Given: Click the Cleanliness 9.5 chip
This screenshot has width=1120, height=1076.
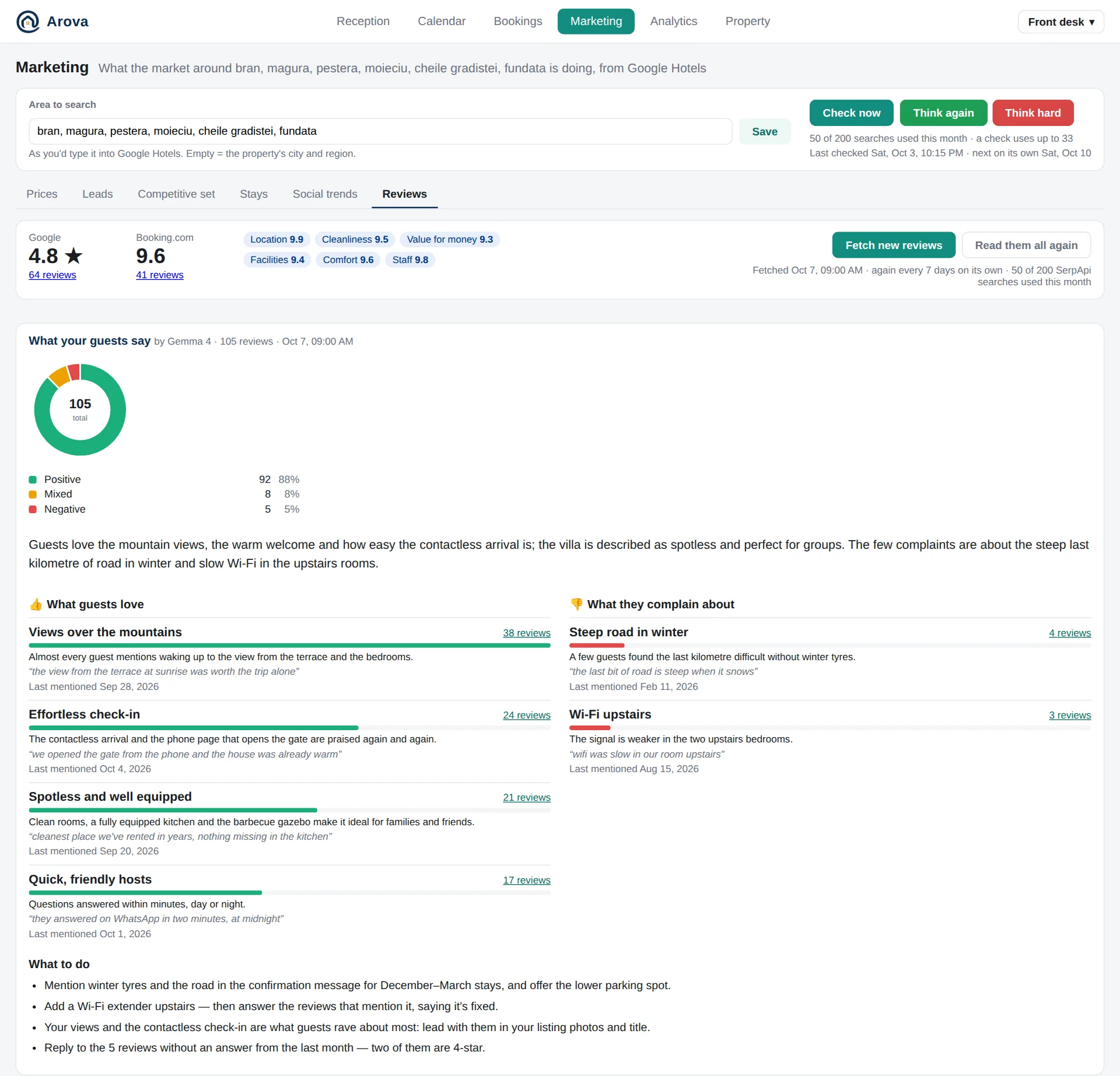Looking at the screenshot, I should tap(355, 239).
